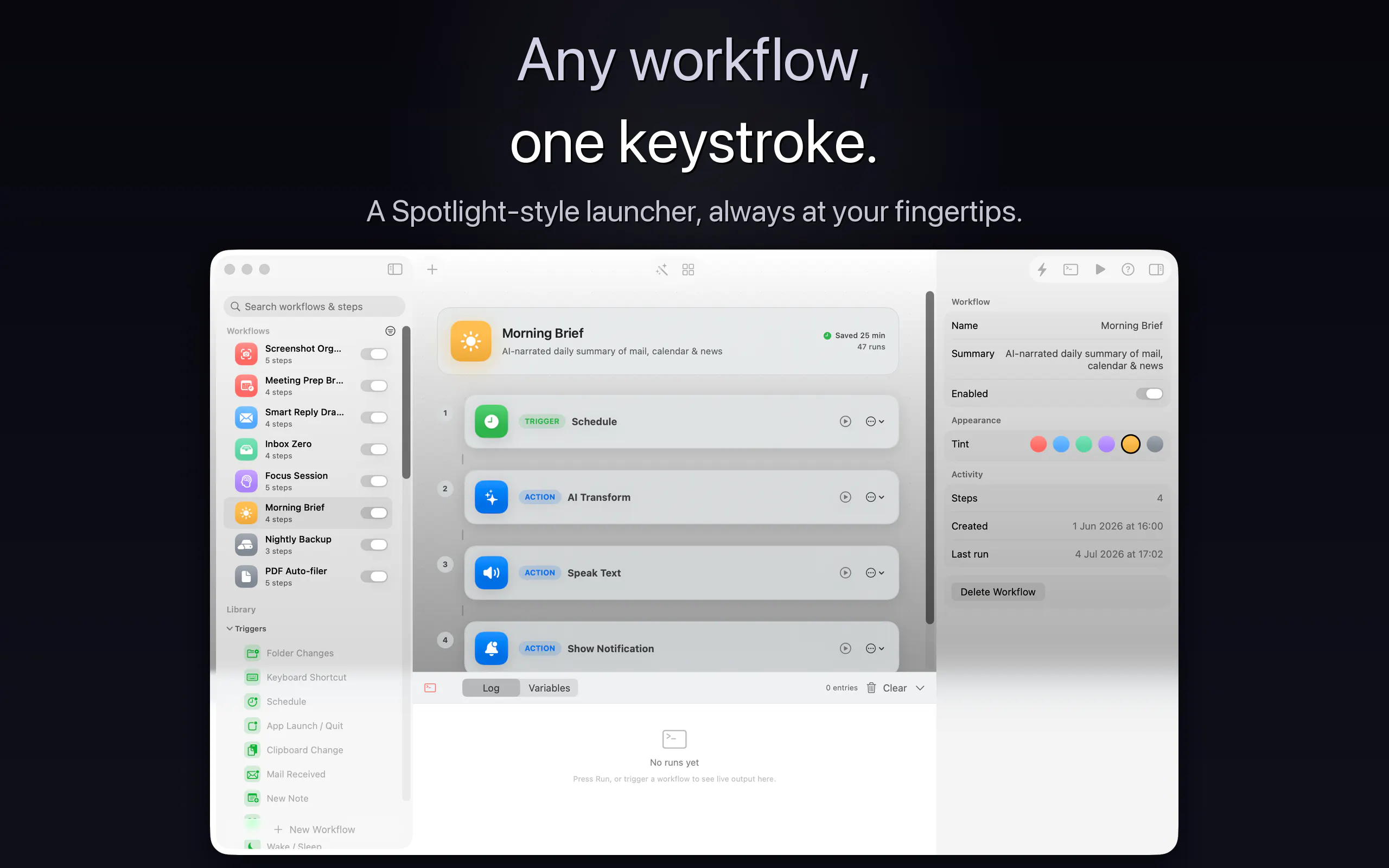Click Clear log button
The image size is (1389, 868).
(x=894, y=688)
